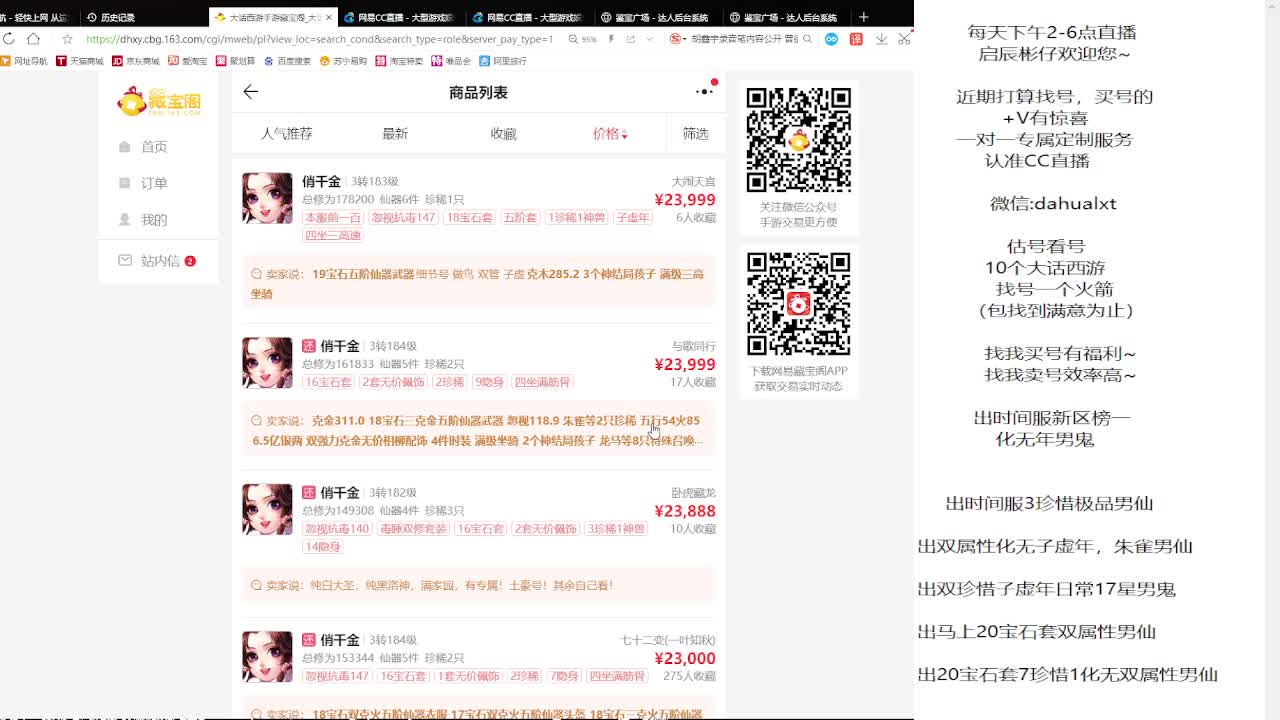The height and width of the screenshot is (720, 1280).
Task: Click the red unread badge on 站内信
Action: pyautogui.click(x=190, y=261)
